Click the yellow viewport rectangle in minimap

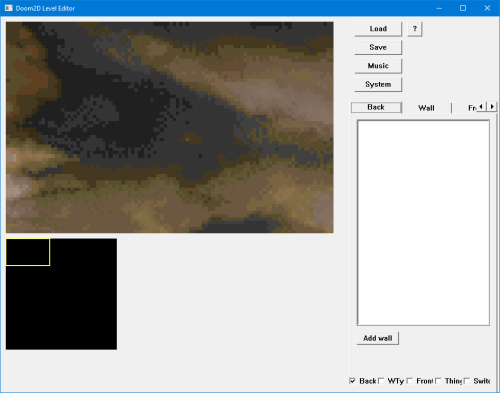coord(28,252)
